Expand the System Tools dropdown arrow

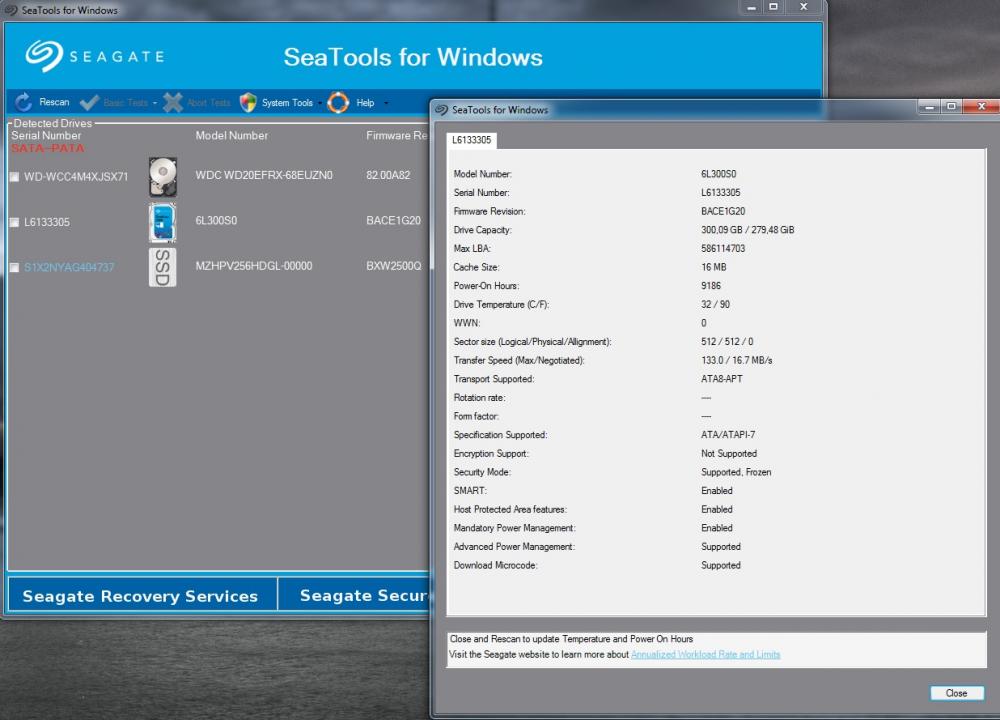(320, 103)
